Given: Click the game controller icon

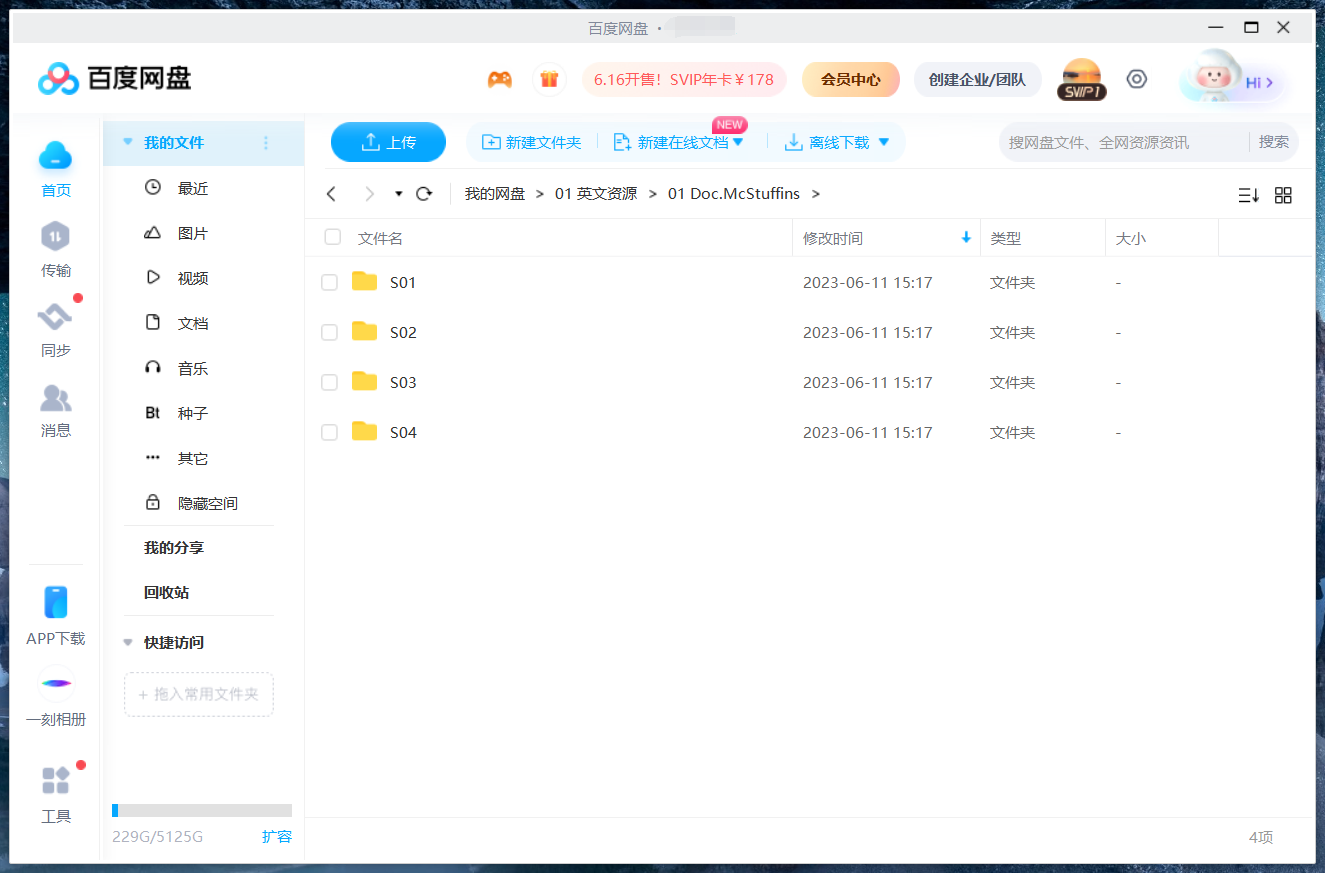Looking at the screenshot, I should 500,78.
